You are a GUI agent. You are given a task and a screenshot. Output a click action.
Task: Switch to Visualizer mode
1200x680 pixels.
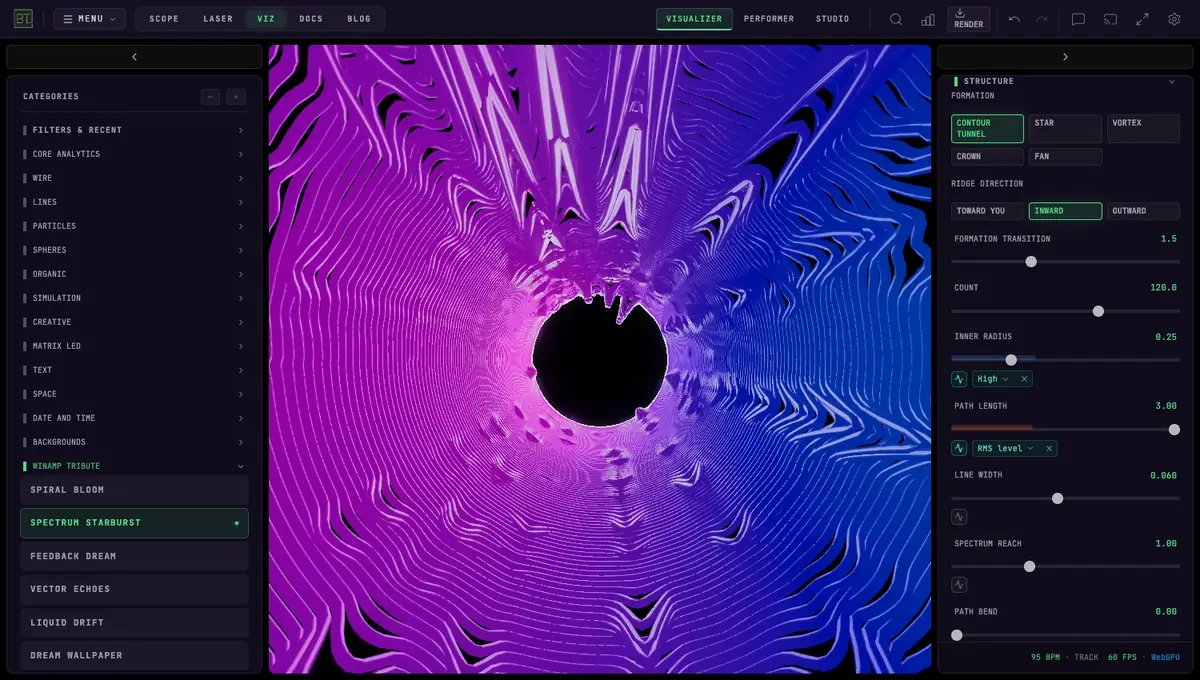tap(694, 19)
